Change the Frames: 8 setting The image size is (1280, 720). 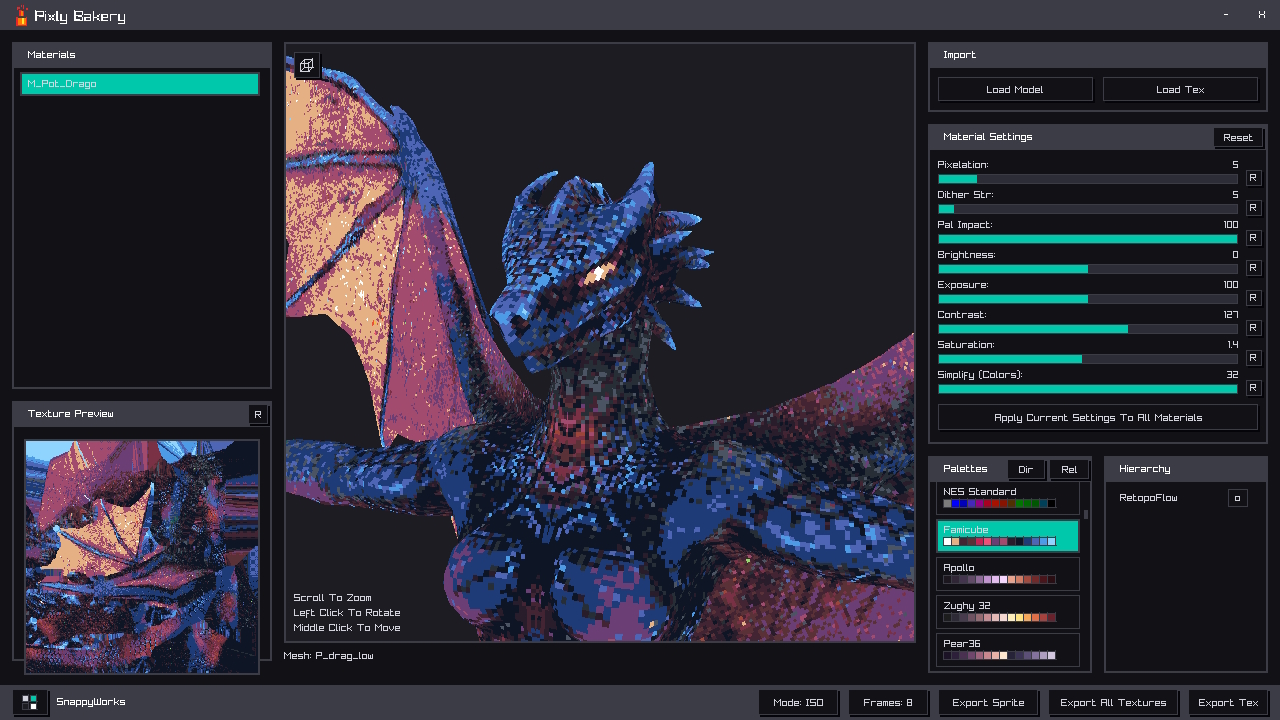point(888,703)
